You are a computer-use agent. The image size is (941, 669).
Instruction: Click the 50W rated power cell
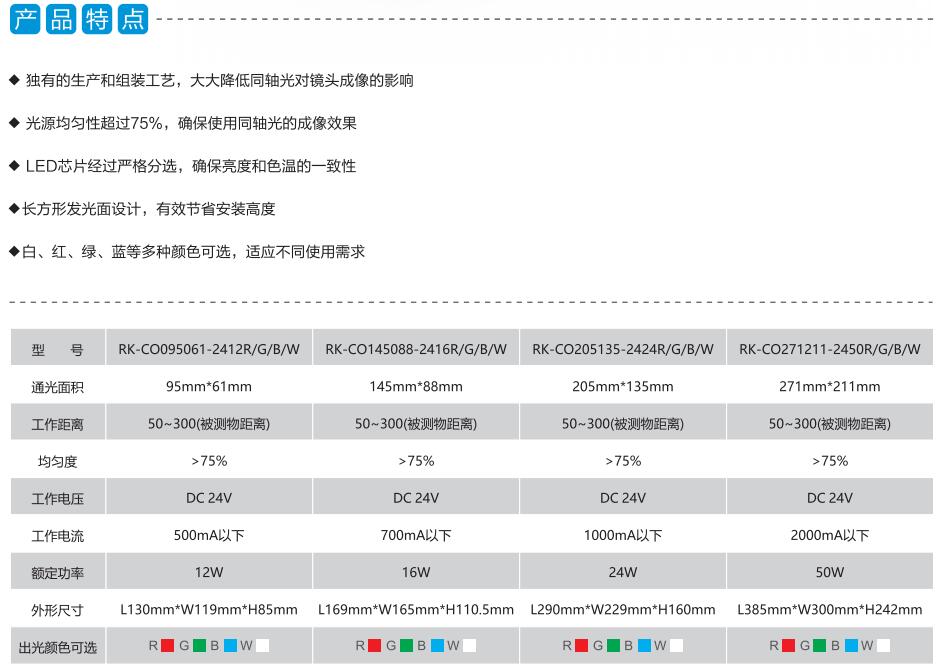pos(829,572)
